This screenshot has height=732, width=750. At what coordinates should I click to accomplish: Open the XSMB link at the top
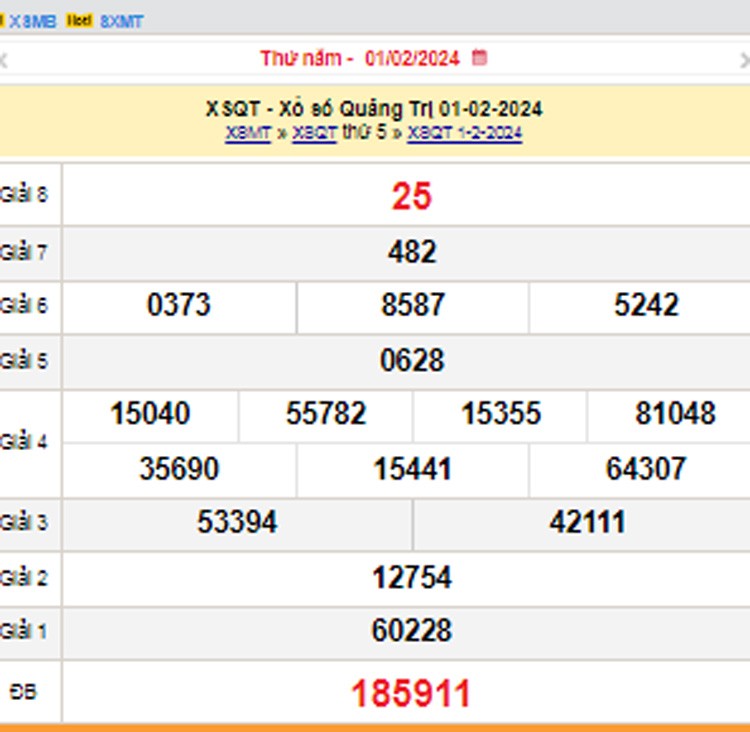[x=32, y=20]
